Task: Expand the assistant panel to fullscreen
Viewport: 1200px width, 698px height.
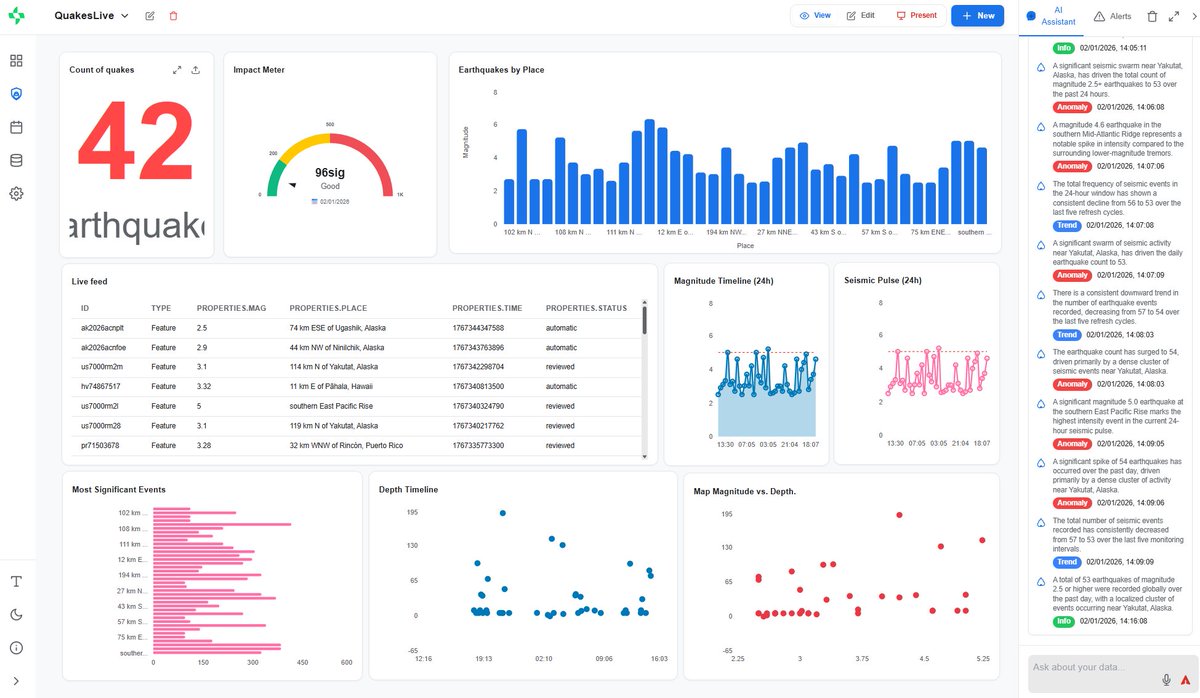Action: coord(1173,16)
